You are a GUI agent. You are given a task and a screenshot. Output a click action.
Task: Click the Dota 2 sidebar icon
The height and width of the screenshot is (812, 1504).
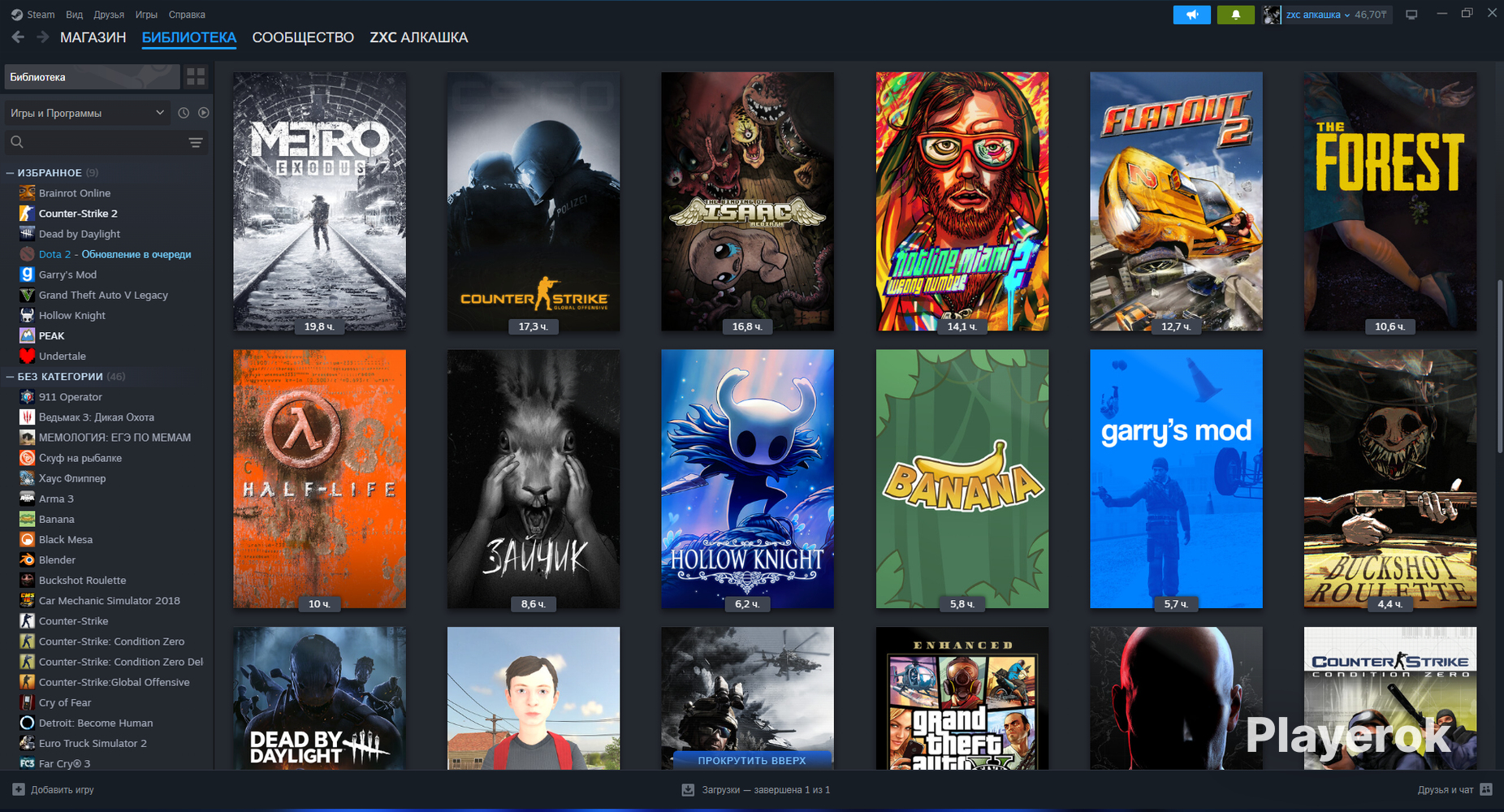pyautogui.click(x=27, y=254)
